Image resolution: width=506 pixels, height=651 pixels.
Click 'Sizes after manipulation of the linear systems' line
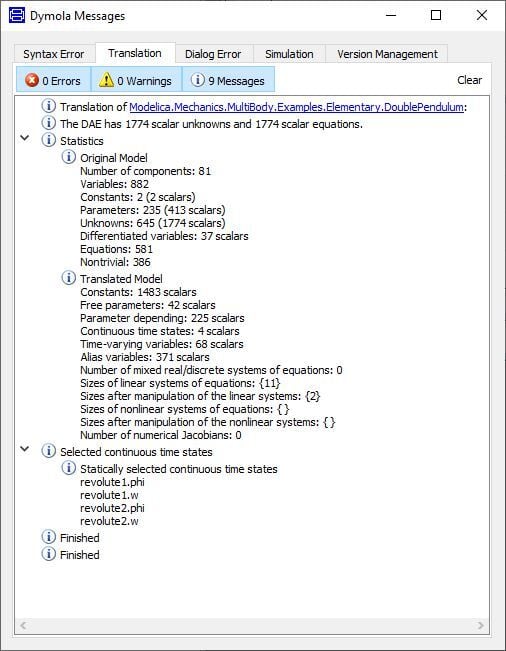pyautogui.click(x=200, y=396)
